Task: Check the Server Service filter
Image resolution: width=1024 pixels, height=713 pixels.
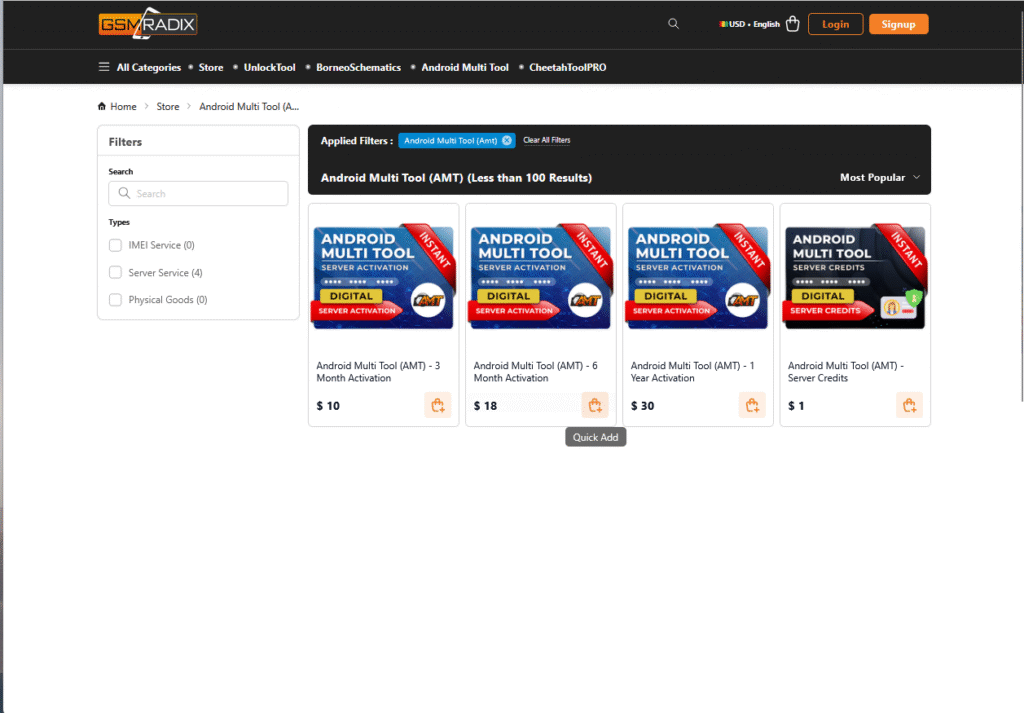Action: (115, 272)
